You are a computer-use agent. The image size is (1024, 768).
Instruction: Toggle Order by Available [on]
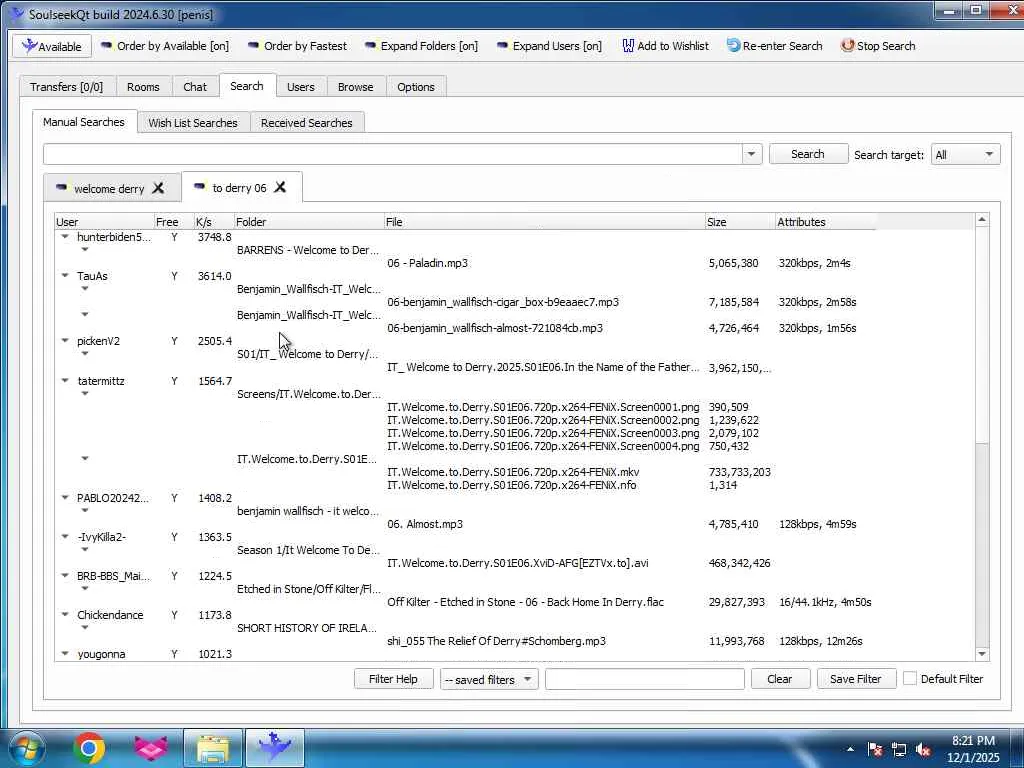[165, 46]
